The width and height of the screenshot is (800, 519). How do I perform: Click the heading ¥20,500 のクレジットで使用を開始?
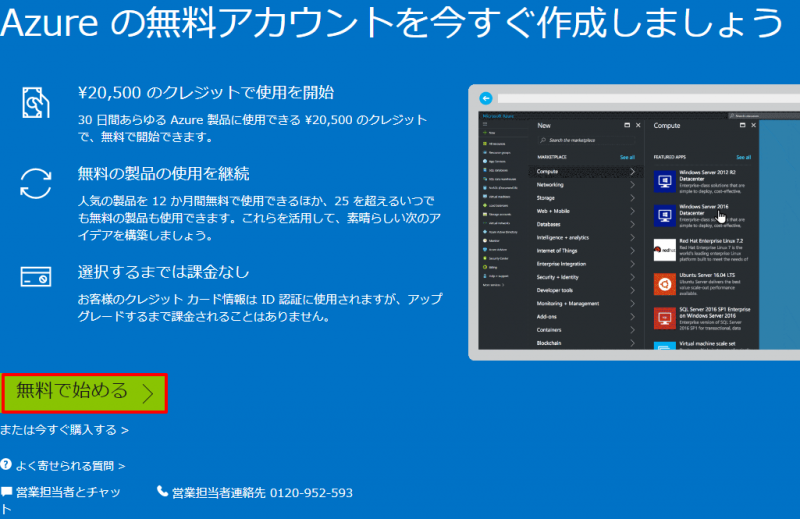pyautogui.click(x=206, y=92)
